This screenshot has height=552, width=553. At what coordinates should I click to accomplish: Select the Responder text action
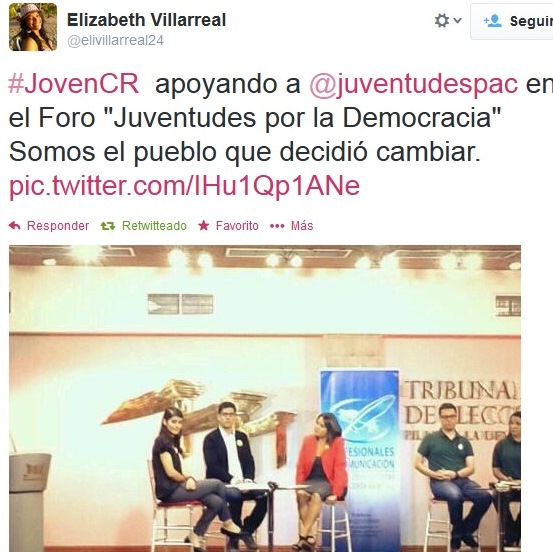coord(58,226)
